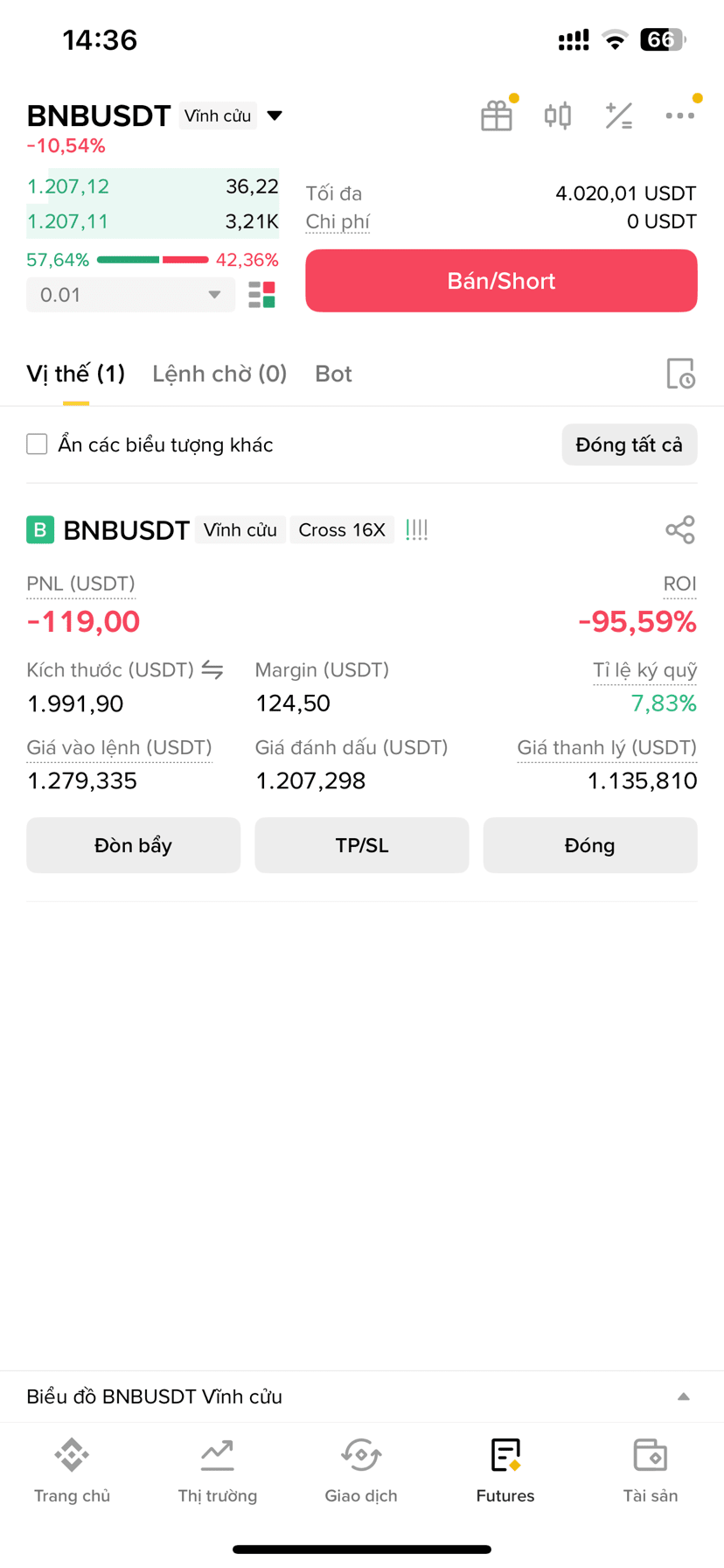Open the three-dot more options menu
724x1568 pixels.
(x=679, y=115)
